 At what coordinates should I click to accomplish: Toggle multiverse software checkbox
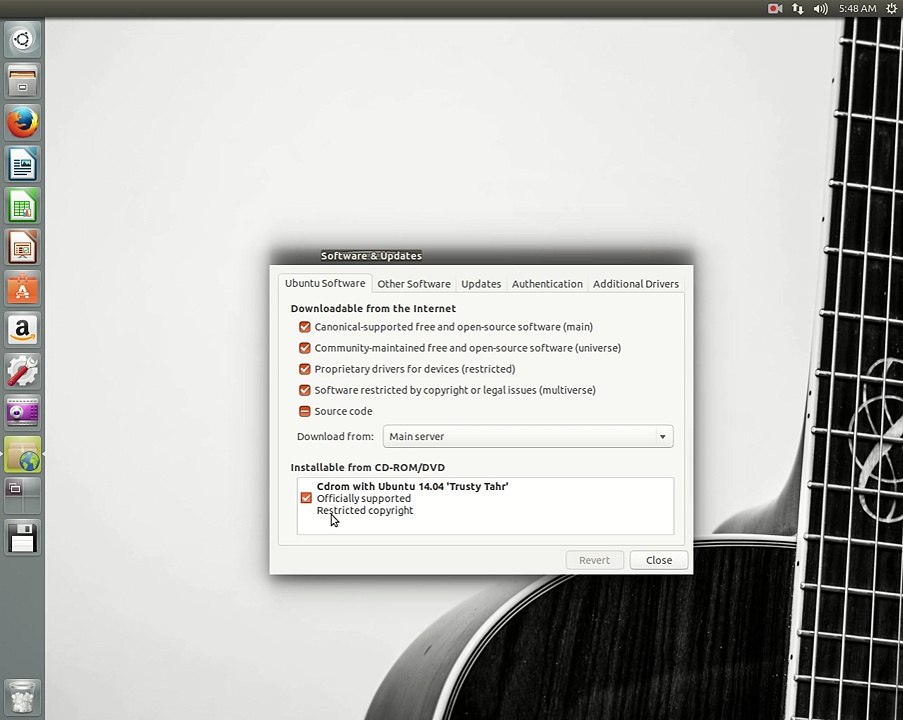click(x=305, y=390)
